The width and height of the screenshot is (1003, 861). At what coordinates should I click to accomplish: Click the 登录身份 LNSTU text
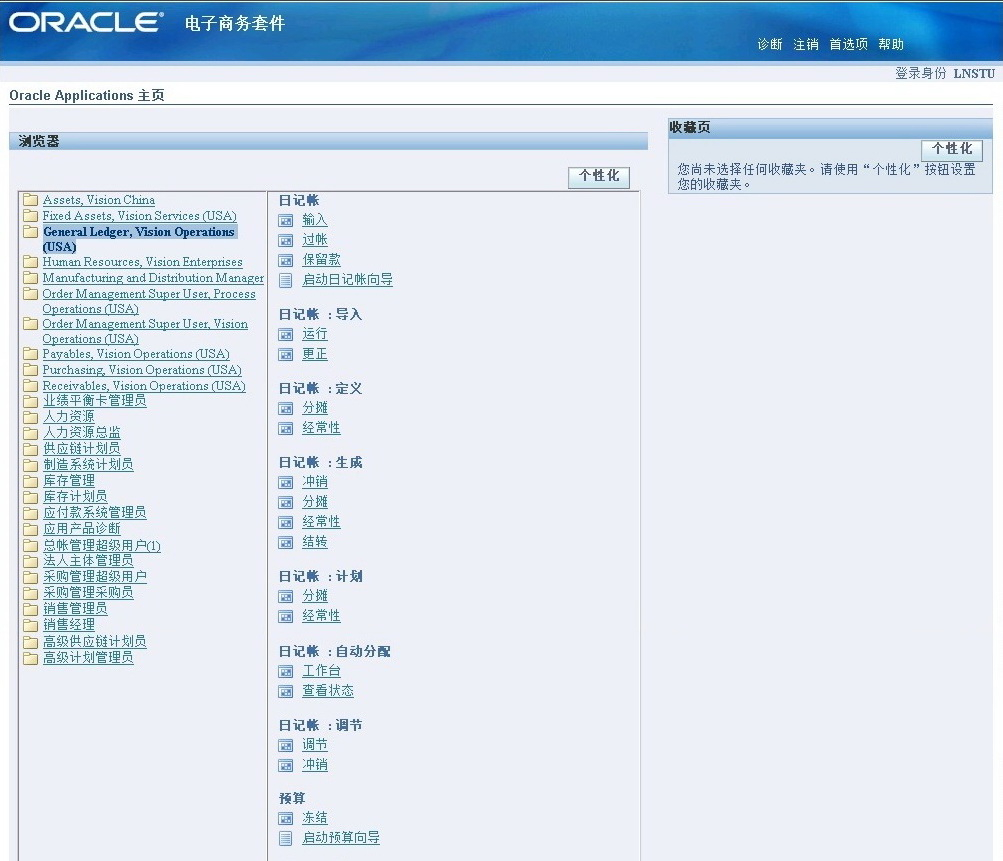945,74
